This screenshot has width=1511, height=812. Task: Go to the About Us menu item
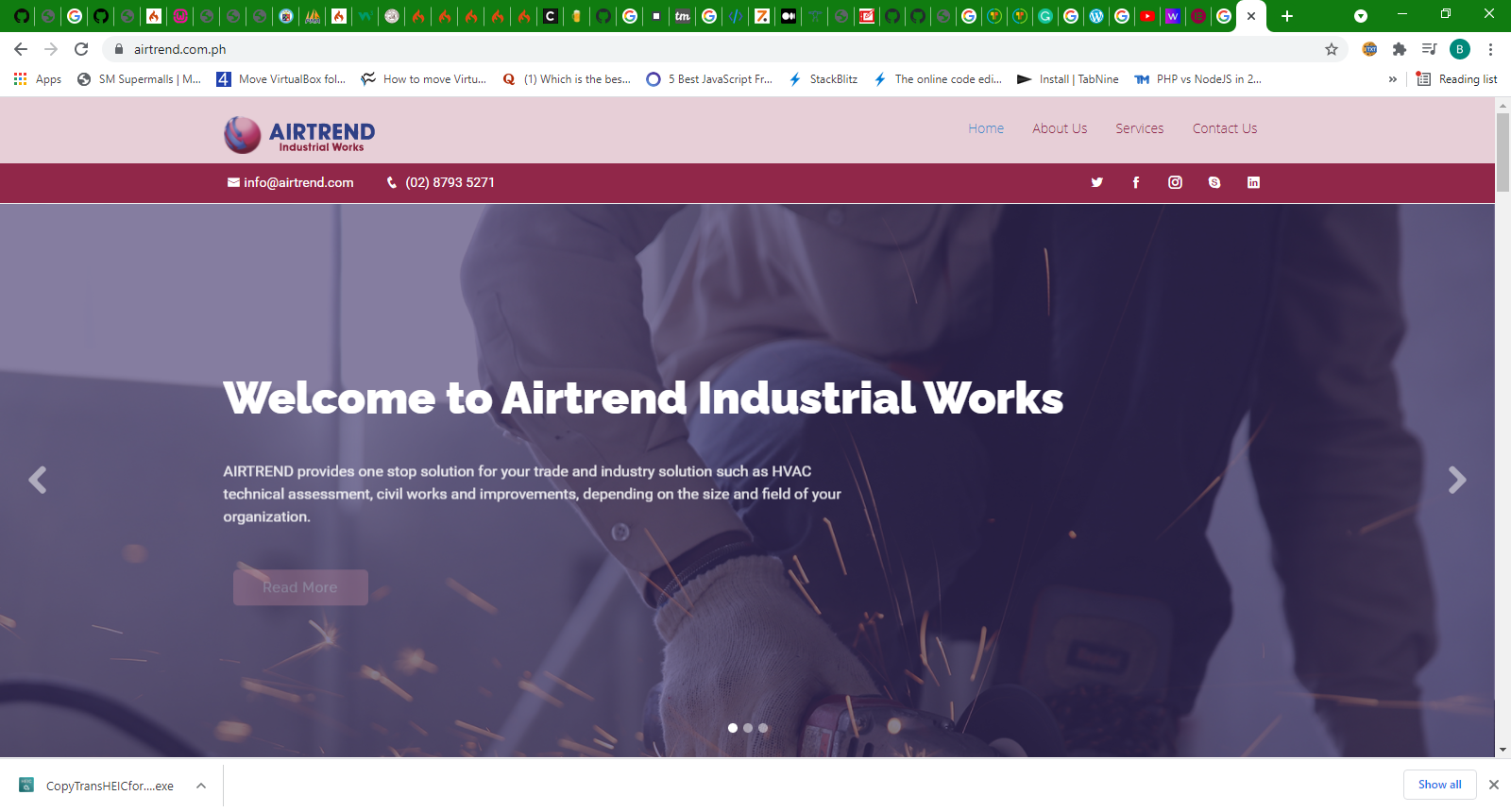tap(1059, 128)
